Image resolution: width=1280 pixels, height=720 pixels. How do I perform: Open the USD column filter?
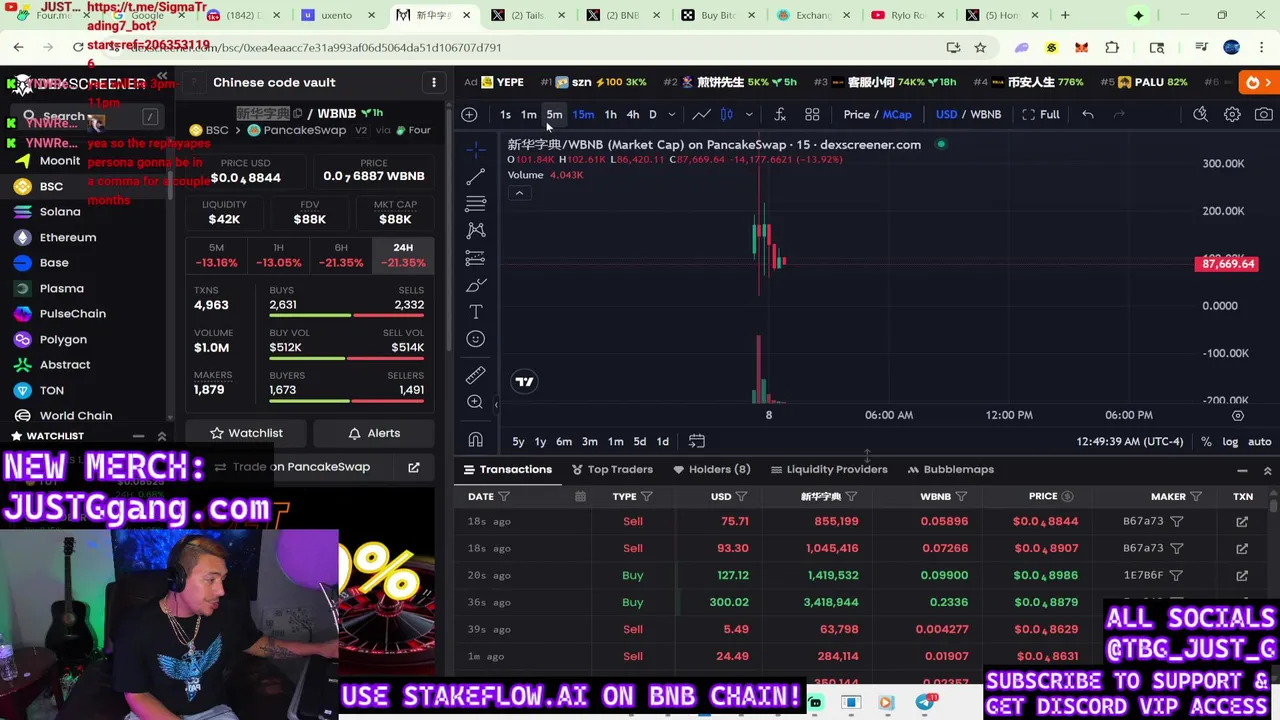(x=741, y=496)
